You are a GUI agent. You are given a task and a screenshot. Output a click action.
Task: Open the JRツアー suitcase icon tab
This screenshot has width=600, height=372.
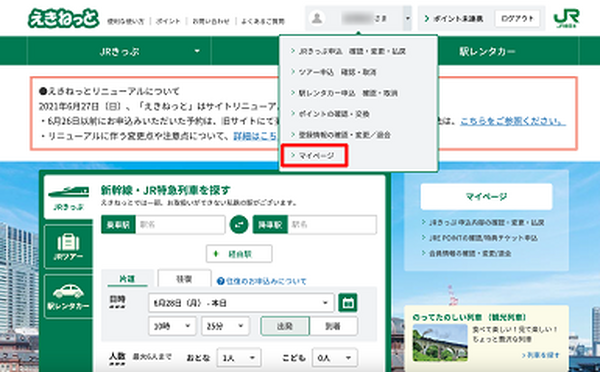click(x=68, y=247)
